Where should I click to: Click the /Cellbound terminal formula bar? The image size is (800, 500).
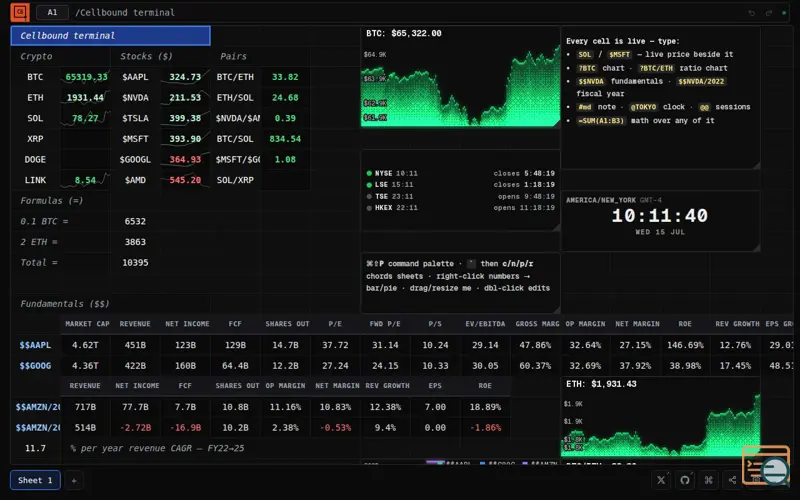[x=125, y=12]
